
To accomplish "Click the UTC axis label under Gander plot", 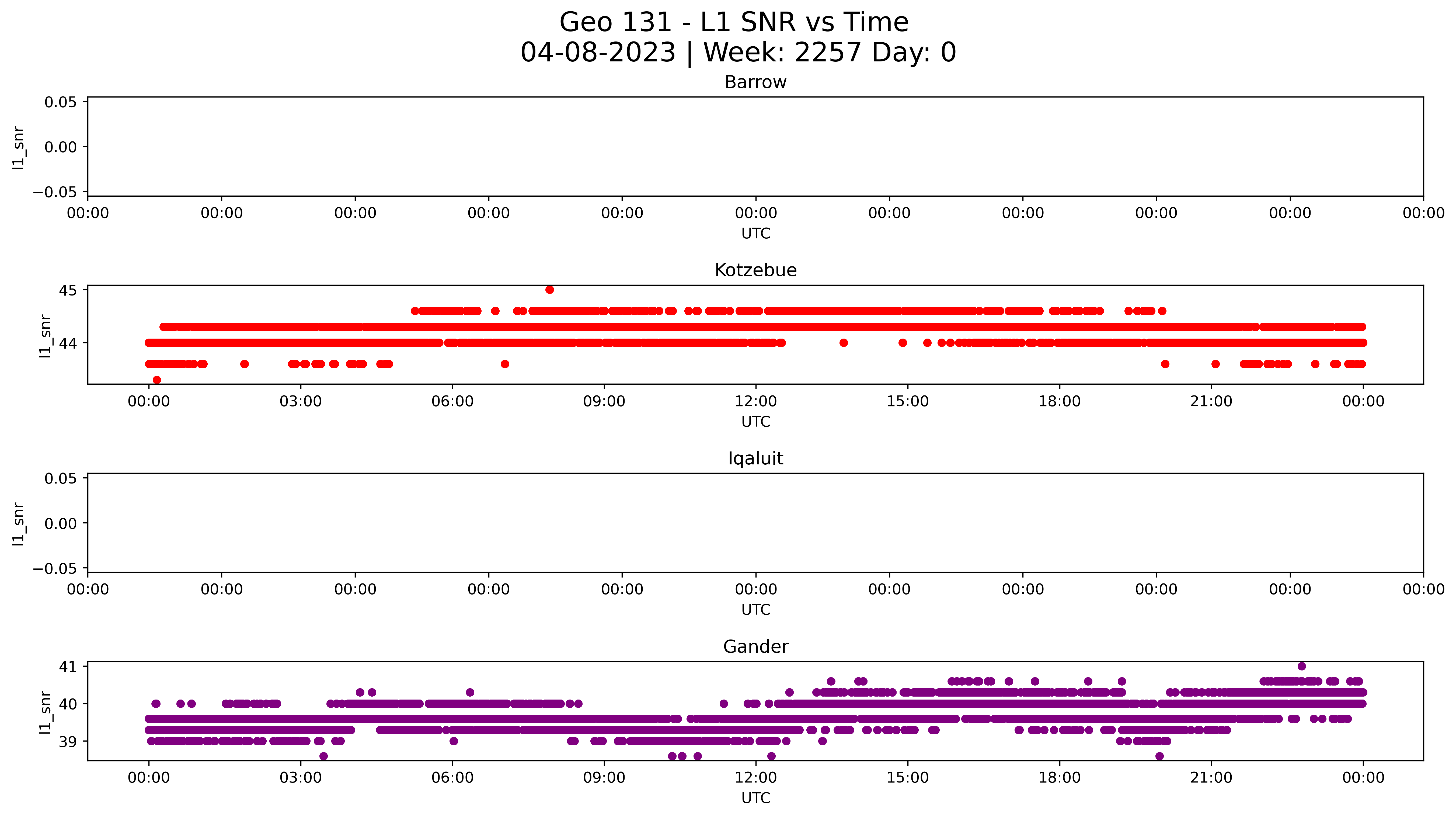I will (x=756, y=798).
